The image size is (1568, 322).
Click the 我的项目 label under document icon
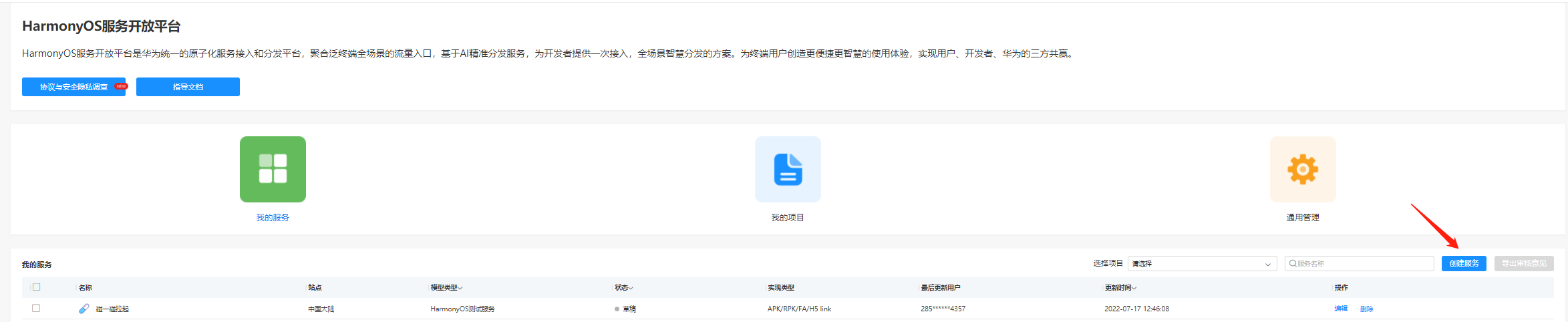[788, 218]
